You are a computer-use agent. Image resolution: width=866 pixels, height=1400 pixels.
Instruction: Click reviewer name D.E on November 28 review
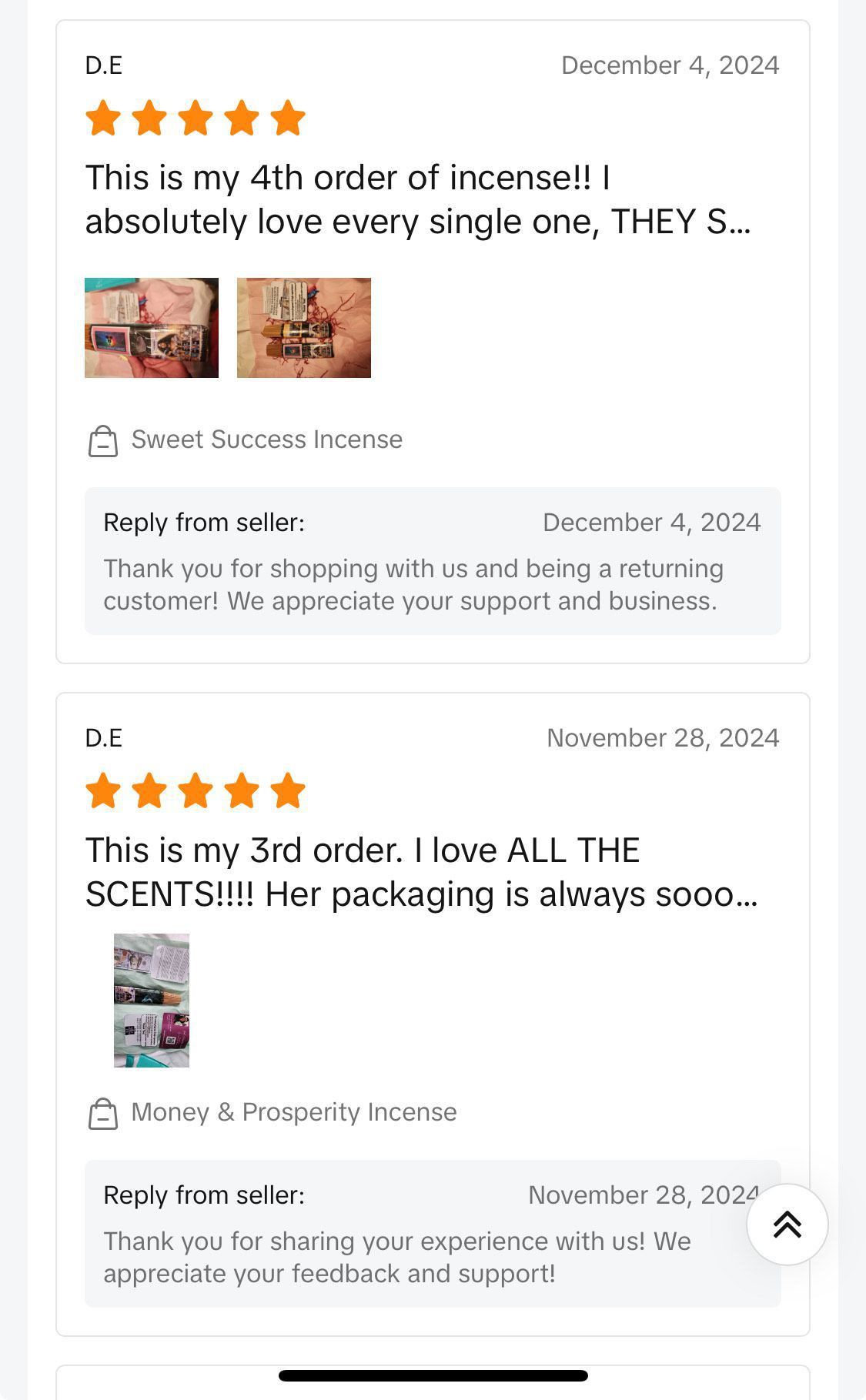(104, 738)
